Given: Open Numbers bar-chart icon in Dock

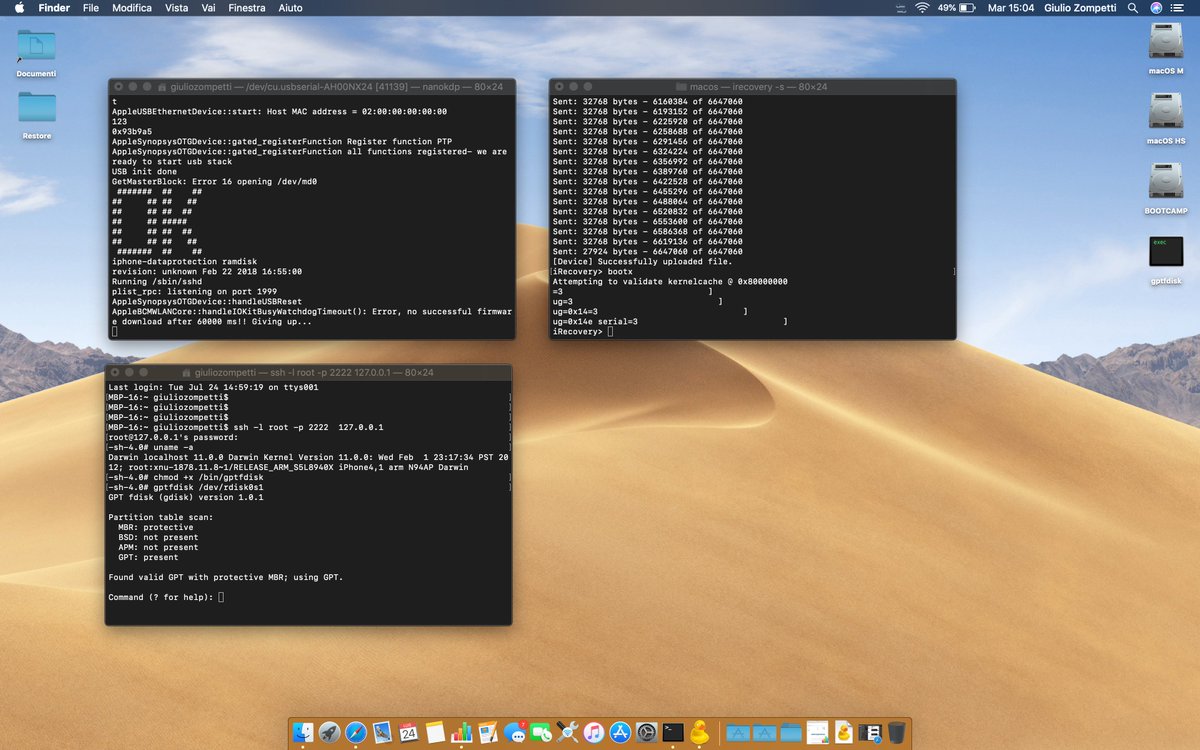Looking at the screenshot, I should point(461,733).
